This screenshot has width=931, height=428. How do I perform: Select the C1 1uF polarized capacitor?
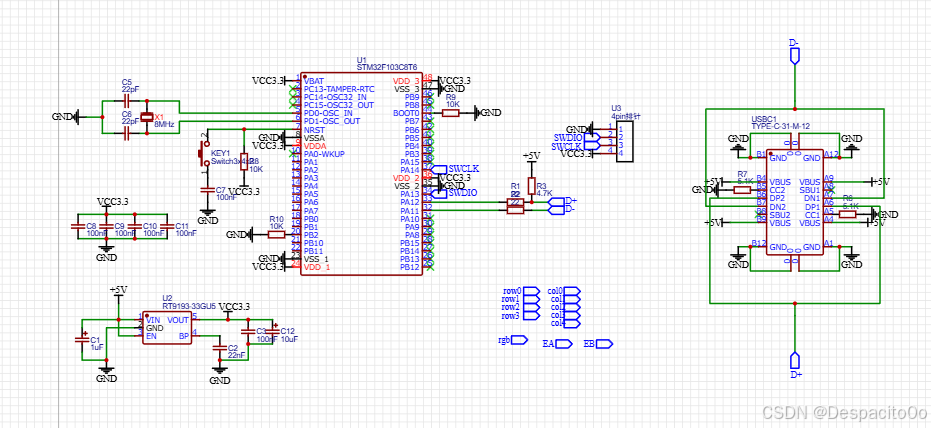pos(82,340)
